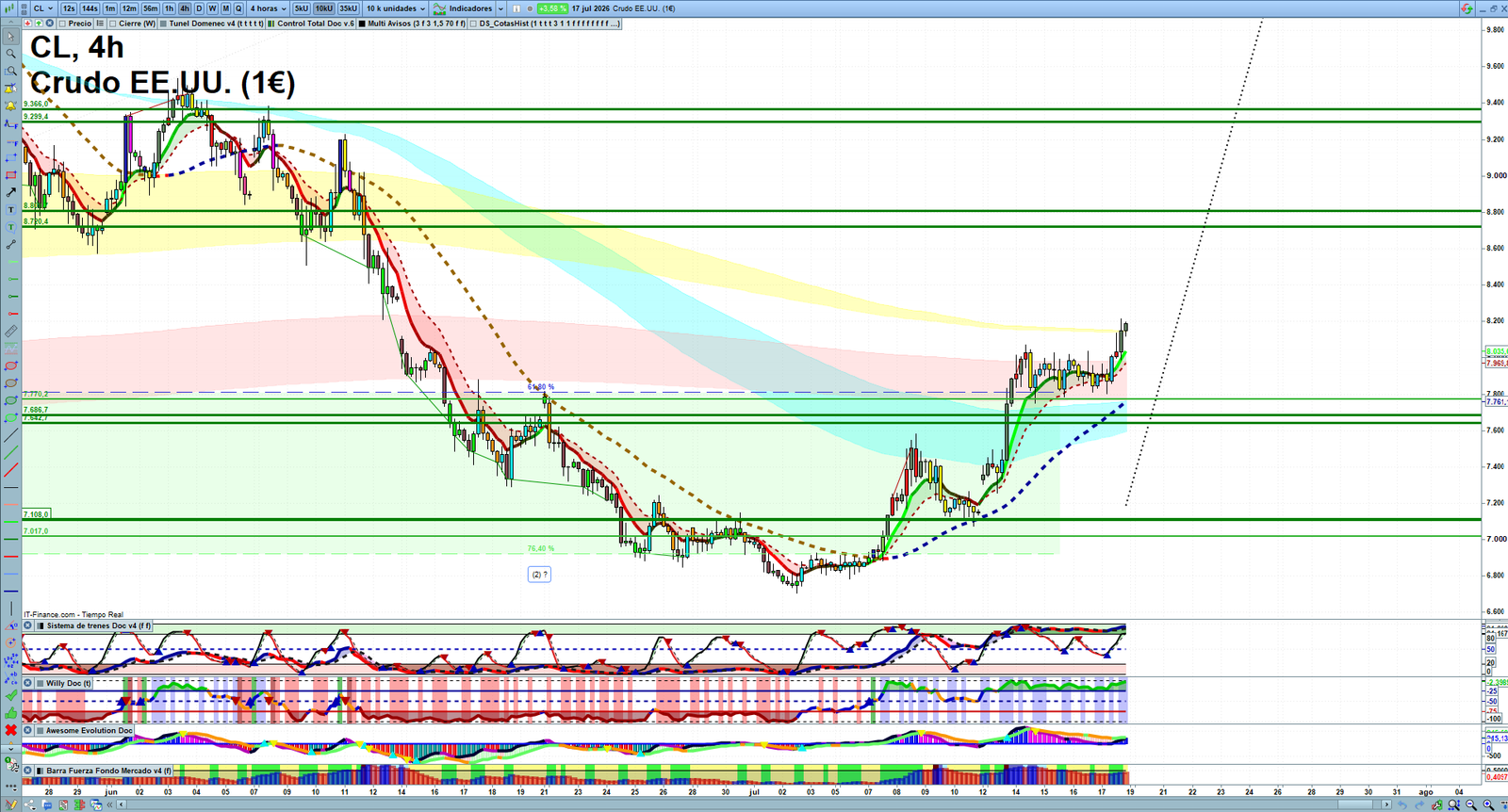Image resolution: width=1508 pixels, height=812 pixels.
Task: Switch to daily D timeframe
Action: point(199,8)
